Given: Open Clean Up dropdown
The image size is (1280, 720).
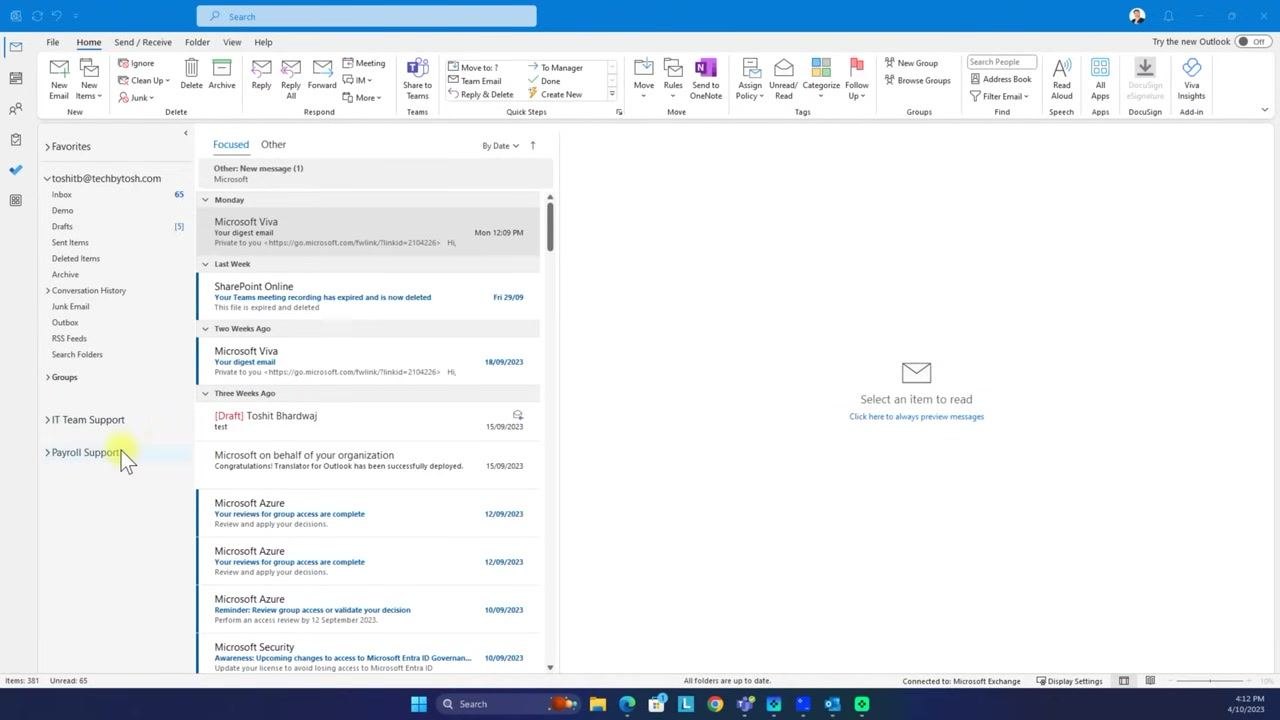Looking at the screenshot, I should pos(144,80).
